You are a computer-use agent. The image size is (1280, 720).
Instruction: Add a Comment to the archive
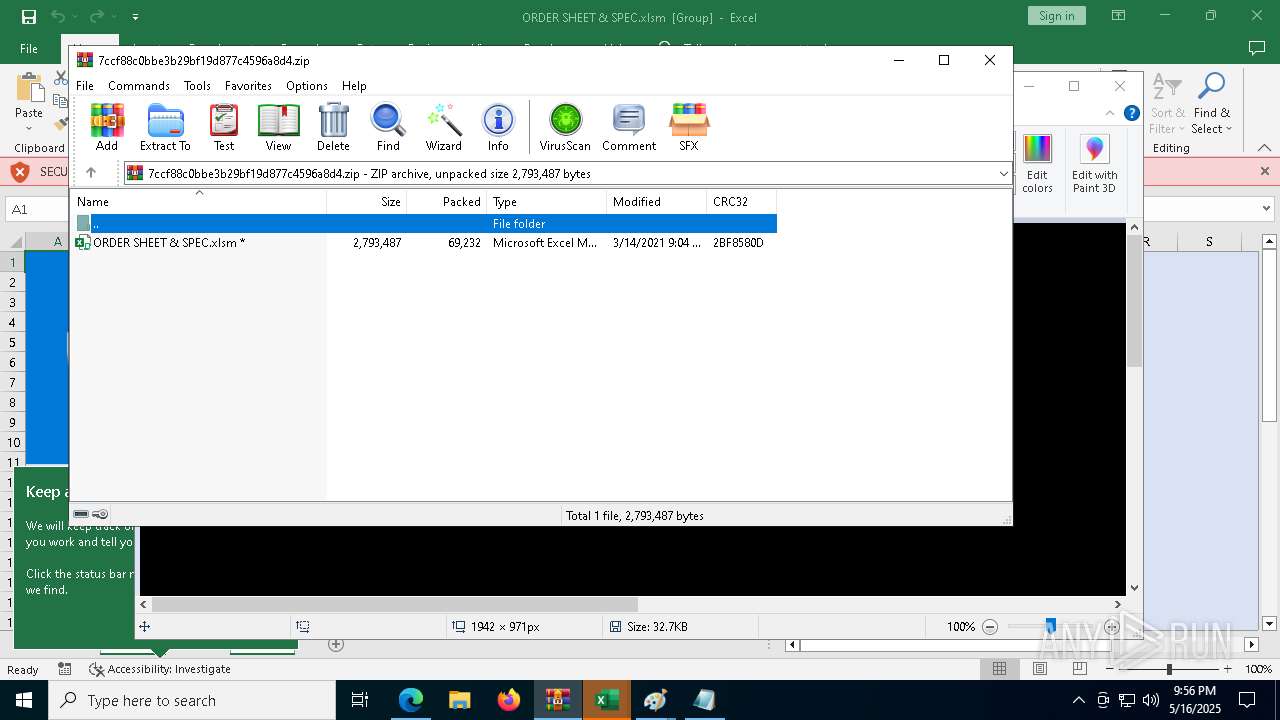point(629,127)
